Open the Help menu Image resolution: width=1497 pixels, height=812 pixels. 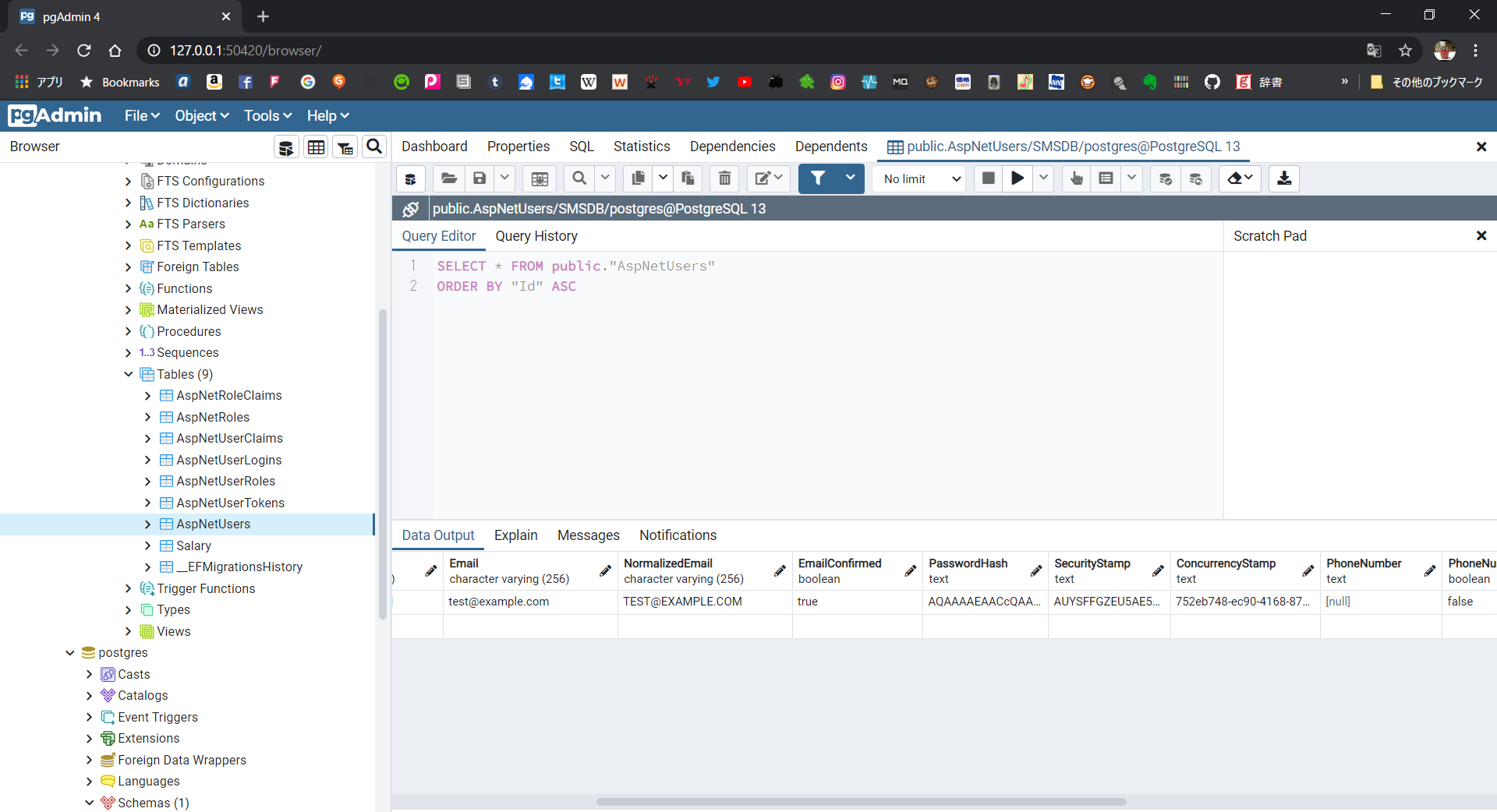point(327,116)
